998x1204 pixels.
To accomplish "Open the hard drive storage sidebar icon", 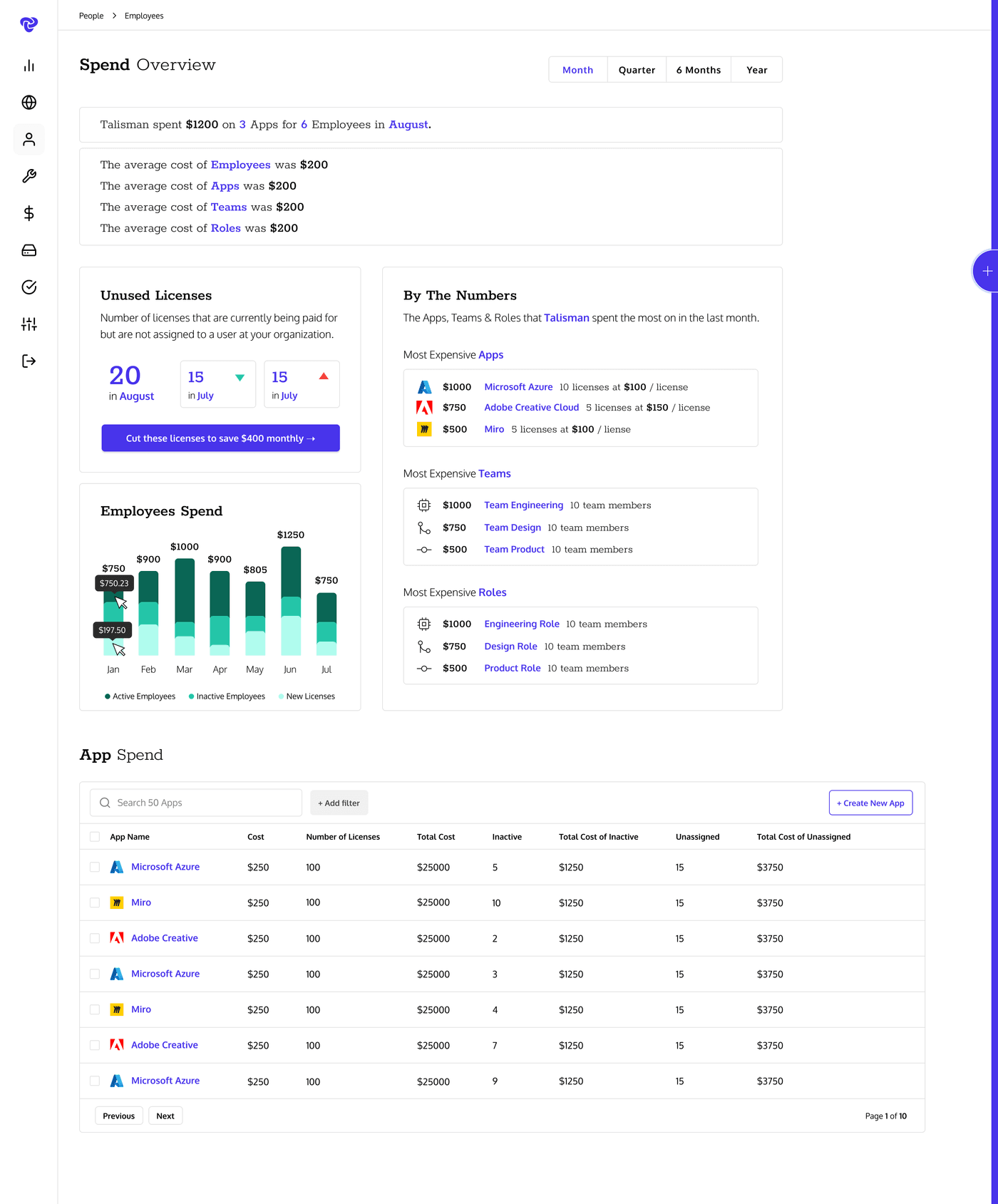I will 29,250.
